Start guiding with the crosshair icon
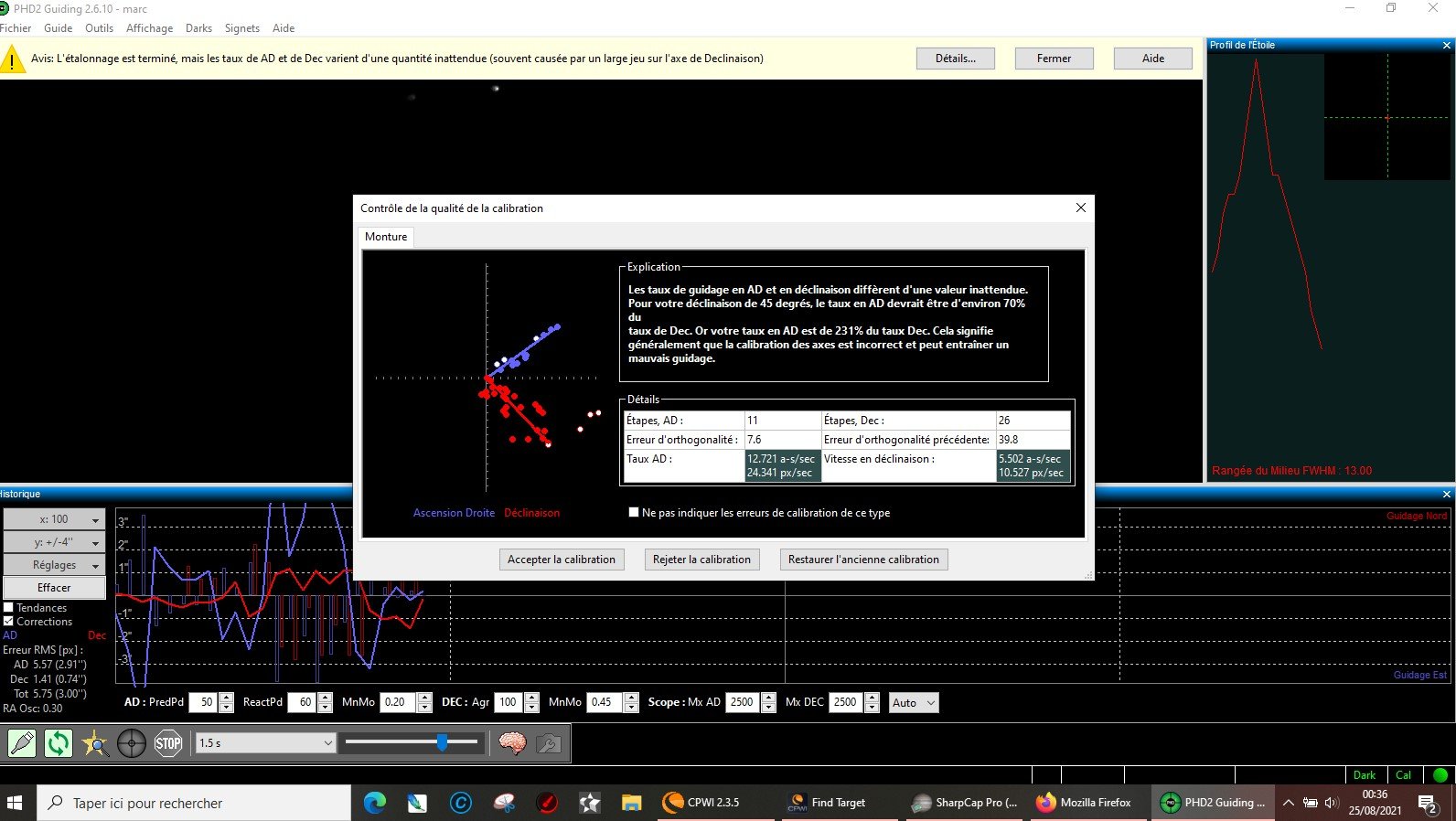 tap(132, 743)
